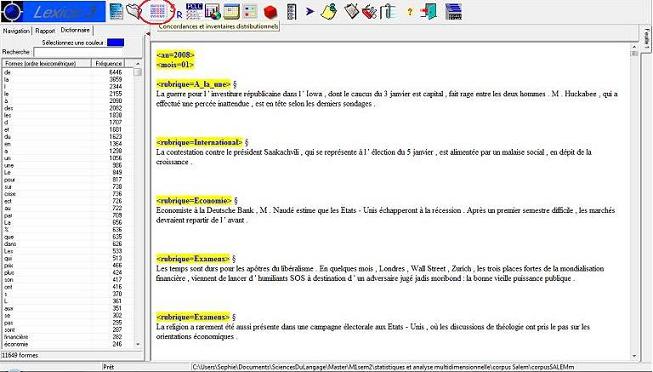This screenshot has width=653, height=372.
Task: Click the stacked windows icon at toolbar end
Action: pos(454,12)
